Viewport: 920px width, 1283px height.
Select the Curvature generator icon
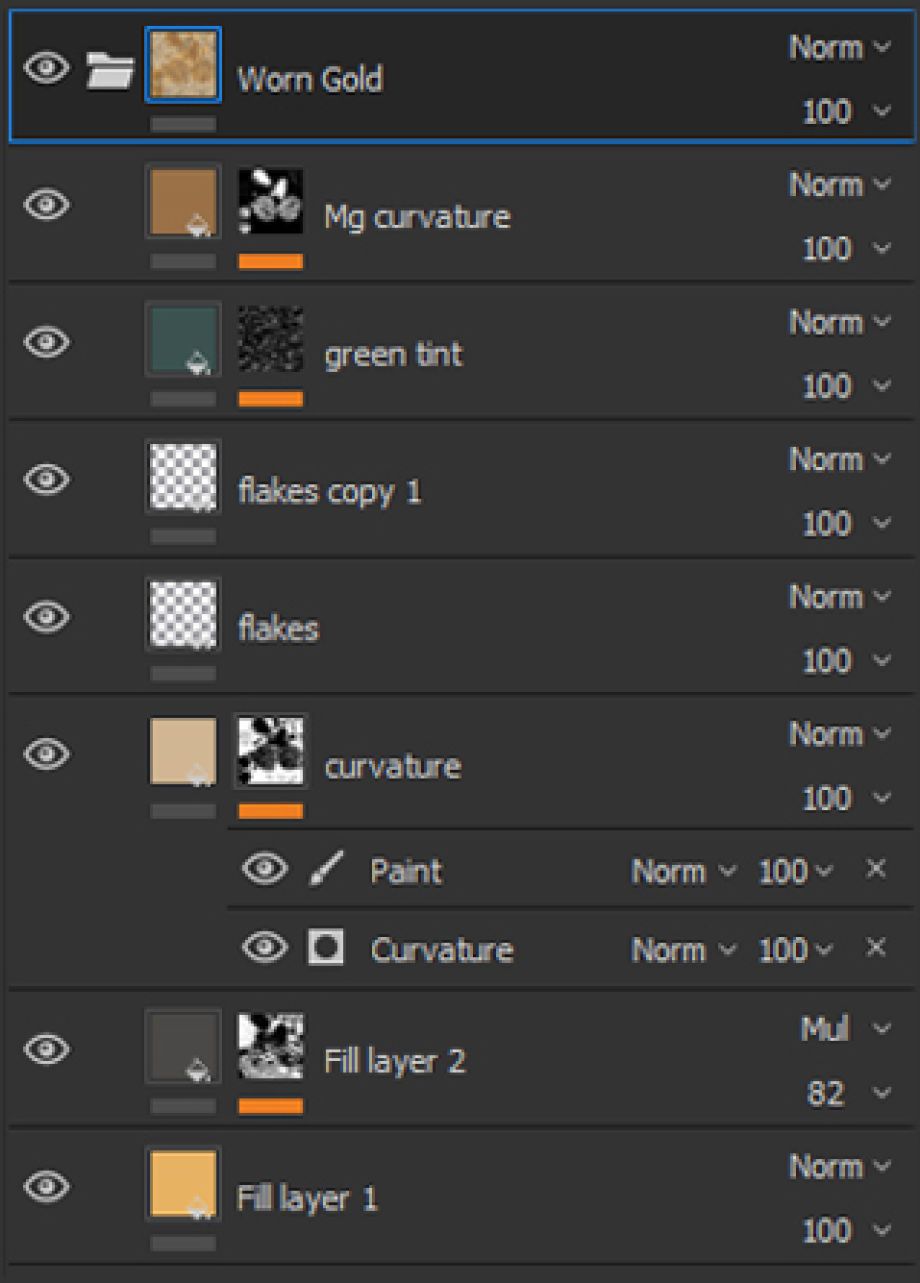click(x=326, y=948)
